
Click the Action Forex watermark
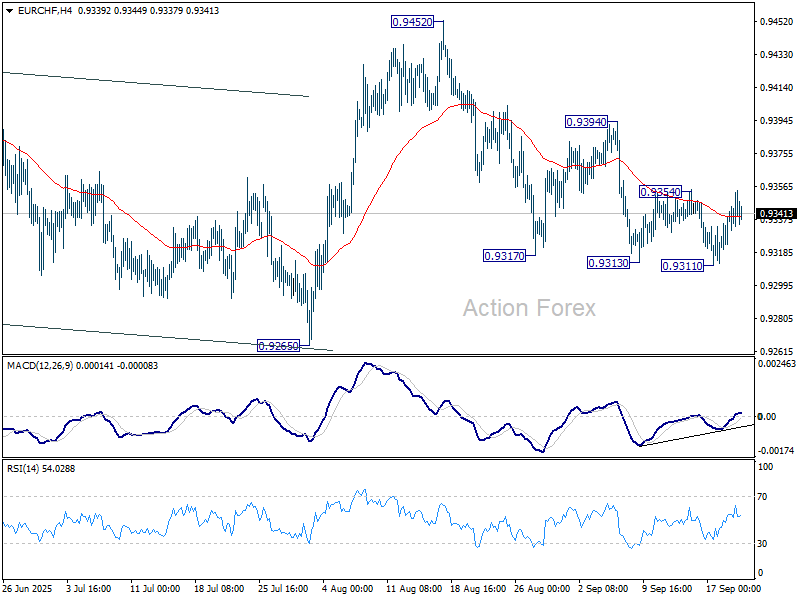(x=528, y=308)
